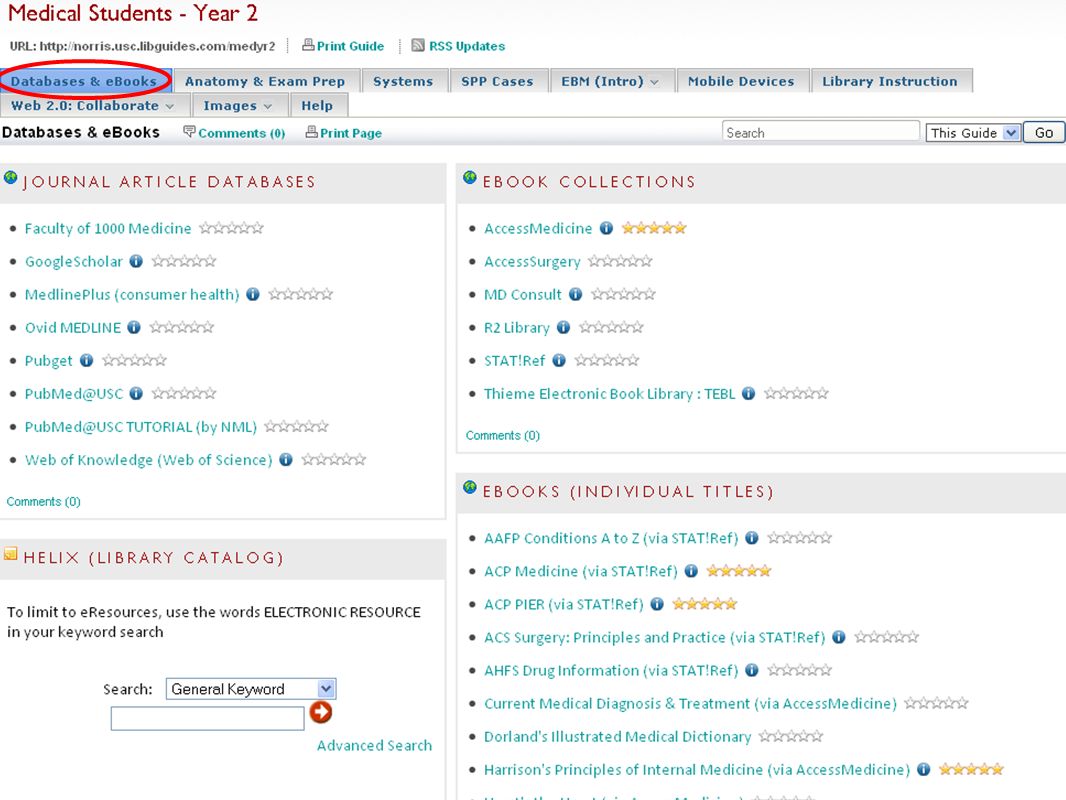Click the Comments speech bubble icon
Viewport: 1066px width, 800px height.
point(190,131)
